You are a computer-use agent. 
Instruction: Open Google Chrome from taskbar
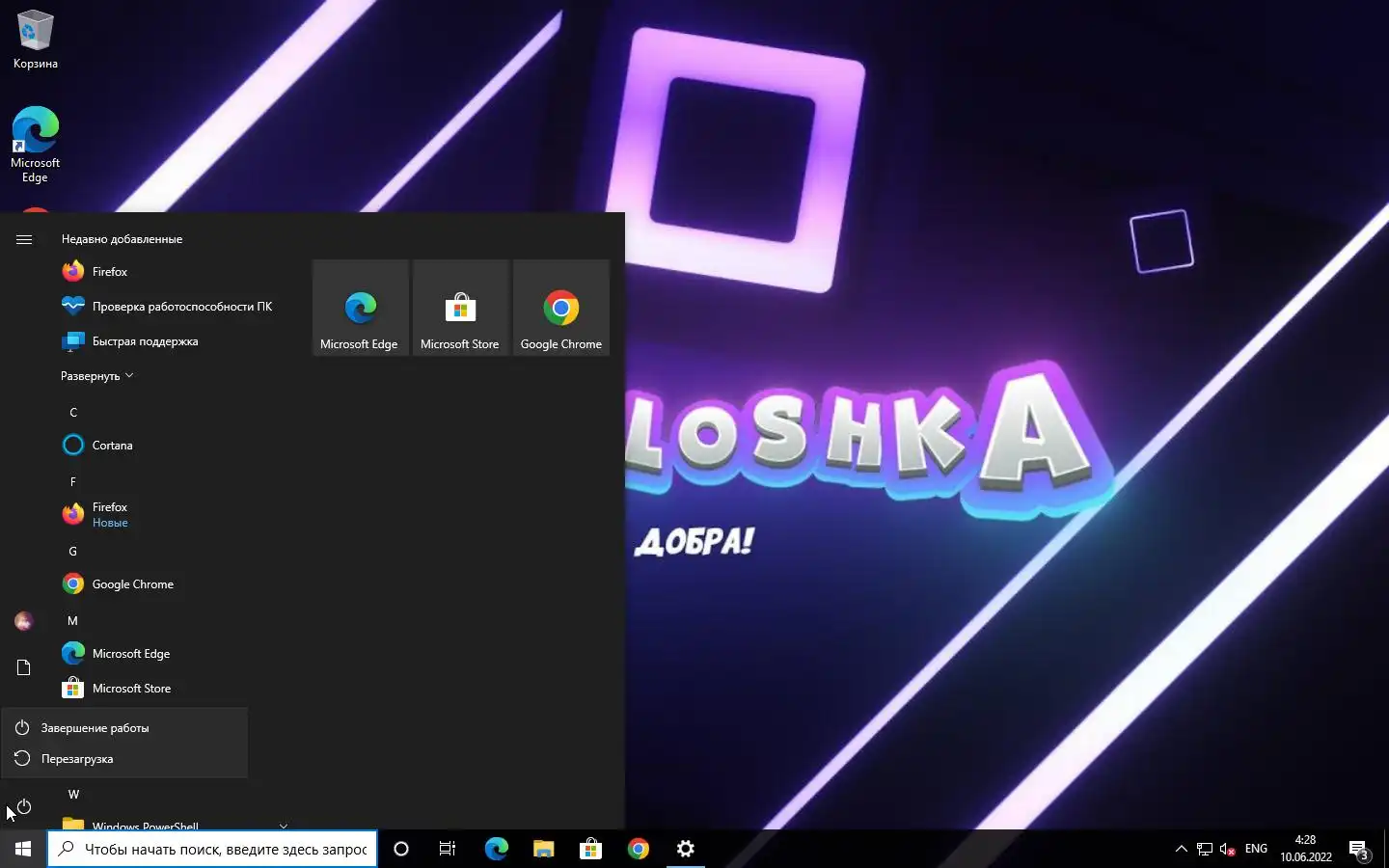[x=638, y=849]
